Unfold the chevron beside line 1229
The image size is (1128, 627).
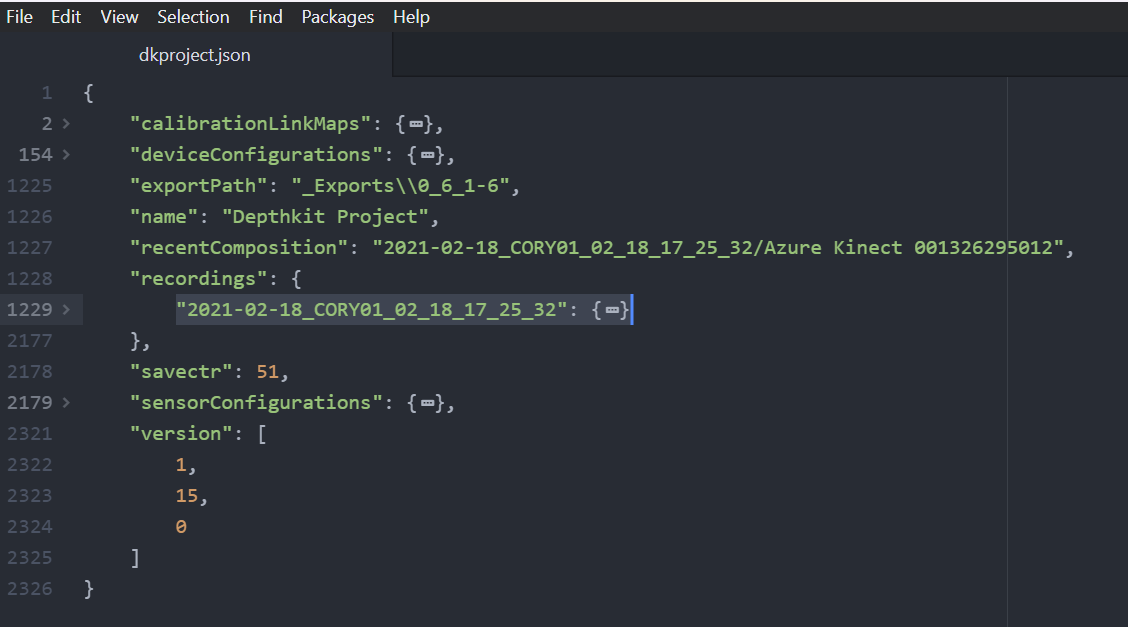point(66,310)
